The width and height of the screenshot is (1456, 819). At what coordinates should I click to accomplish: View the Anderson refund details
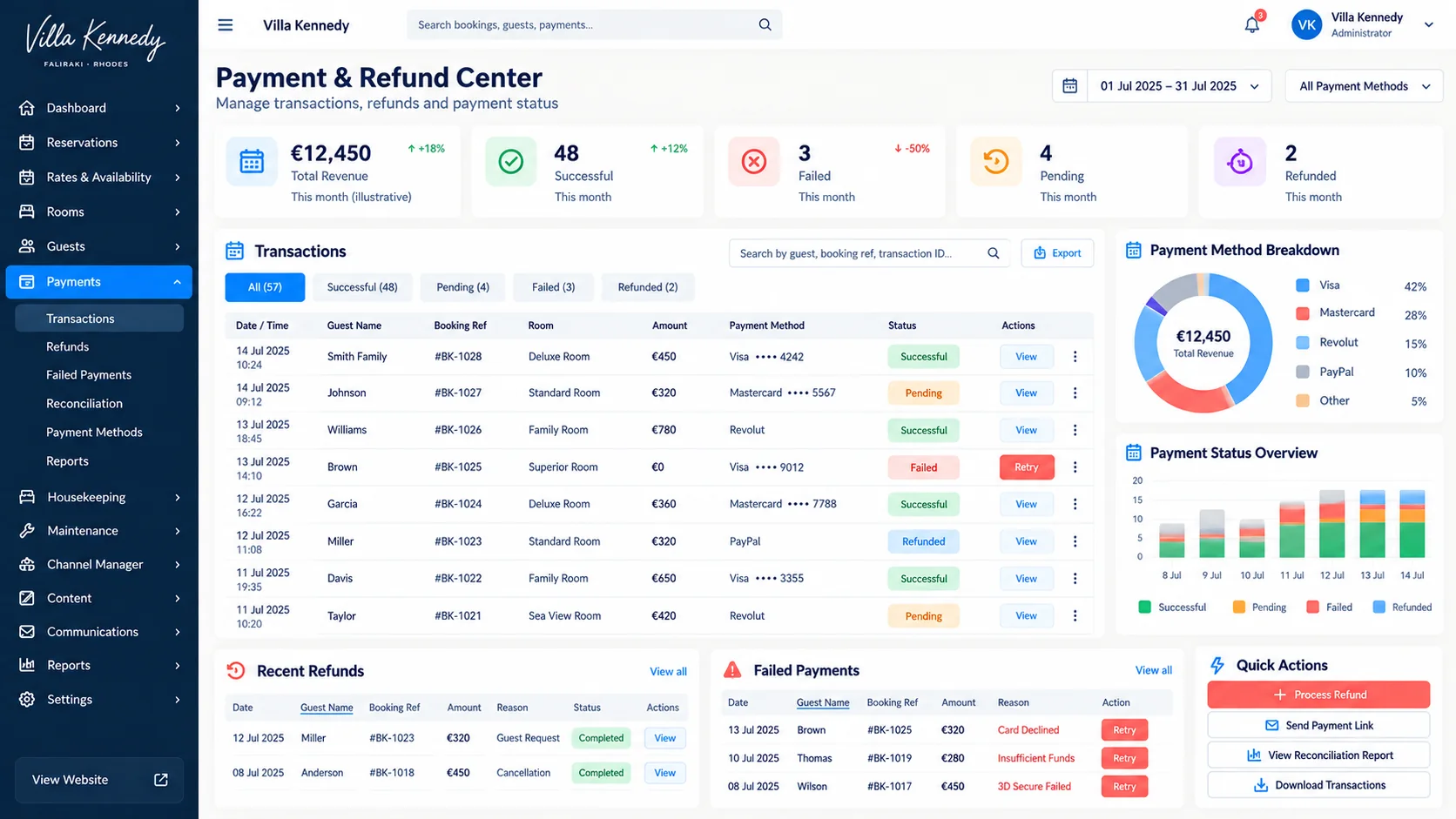coord(664,773)
